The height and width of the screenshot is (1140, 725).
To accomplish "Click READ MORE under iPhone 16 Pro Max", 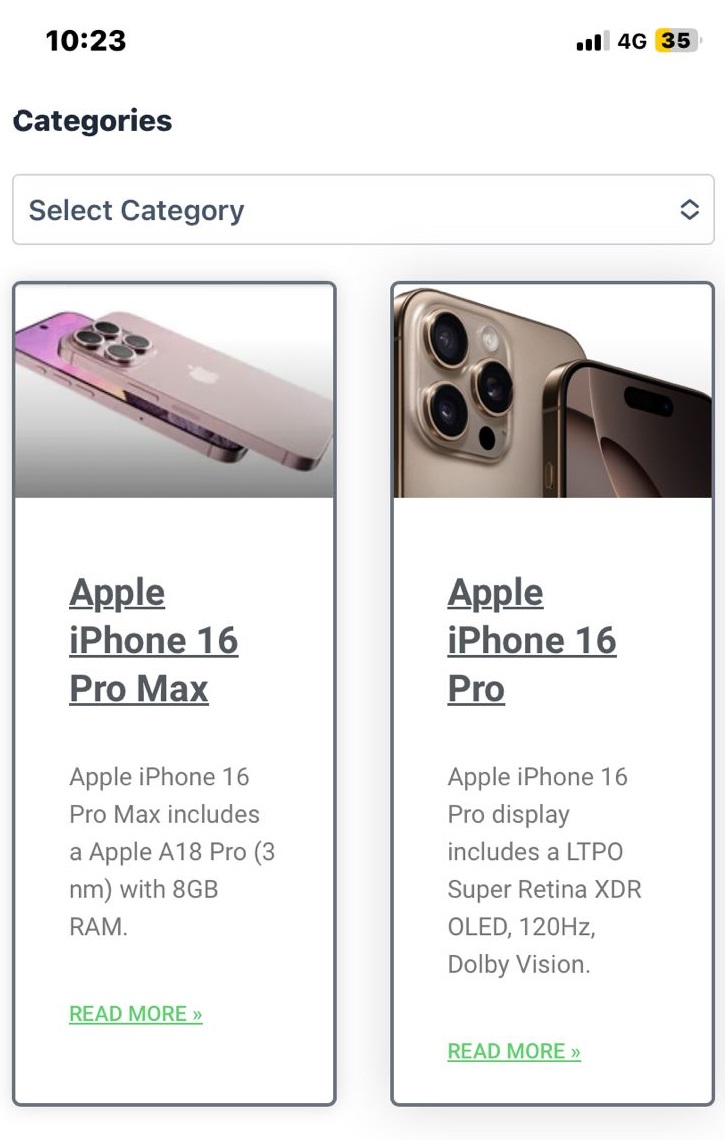I will (x=136, y=1014).
